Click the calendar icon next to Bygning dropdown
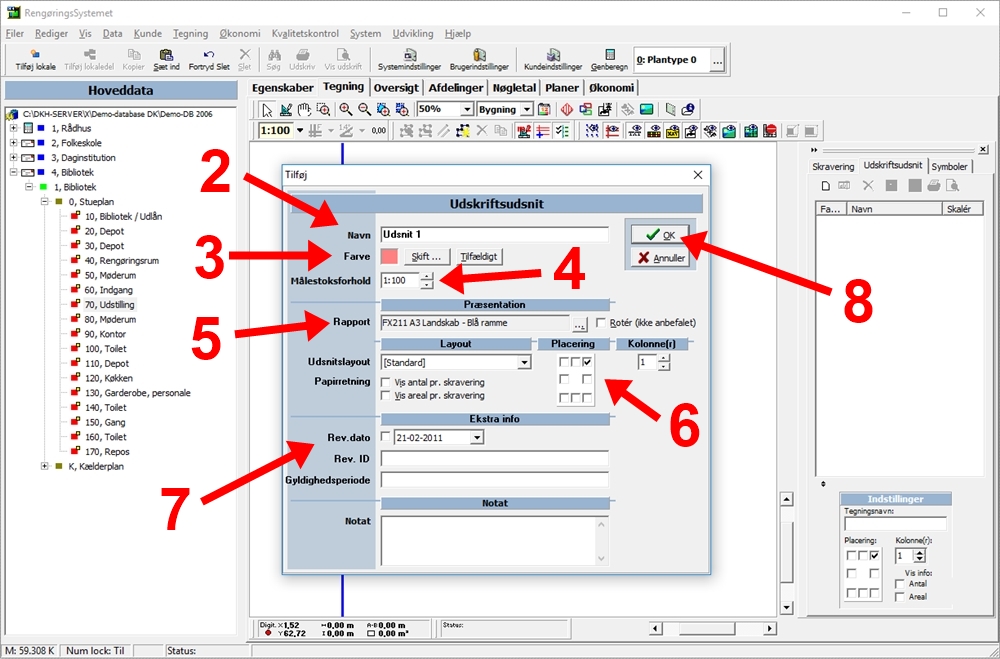 click(544, 110)
